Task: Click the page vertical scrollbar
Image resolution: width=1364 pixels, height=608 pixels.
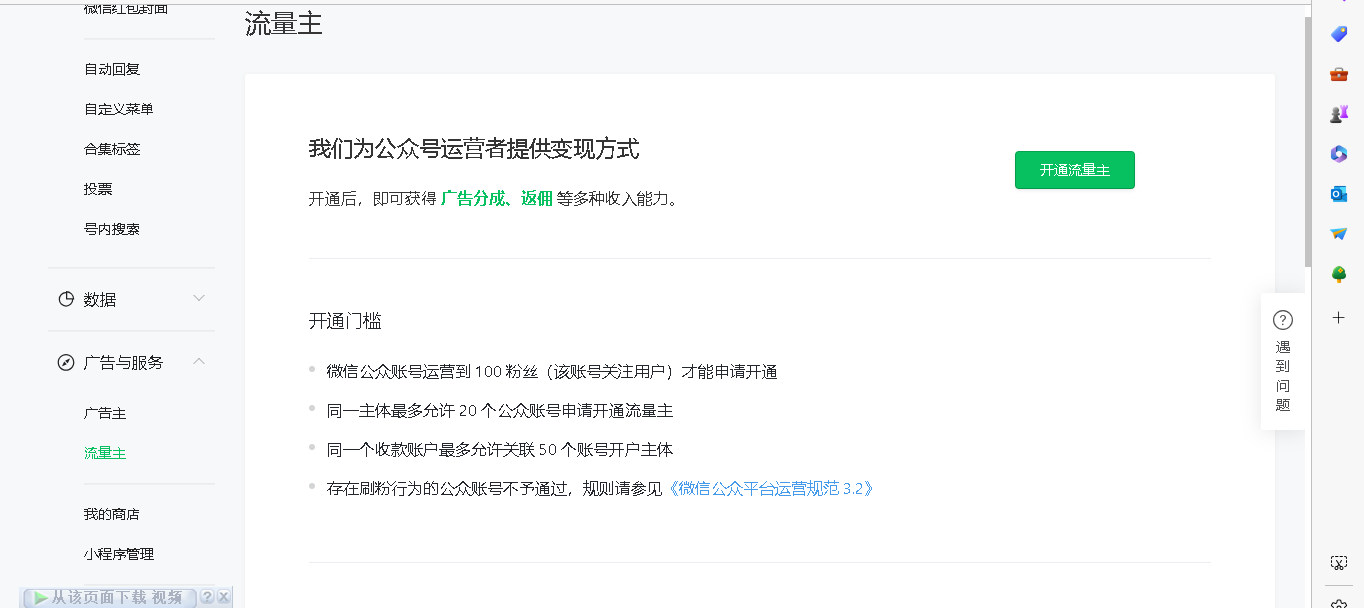Action: click(1308, 140)
